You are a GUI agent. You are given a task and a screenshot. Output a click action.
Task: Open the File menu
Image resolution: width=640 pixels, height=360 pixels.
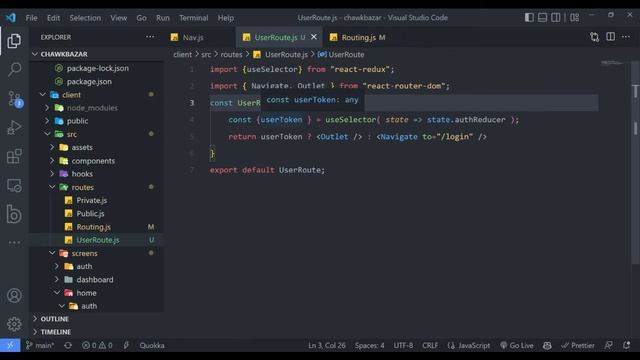pyautogui.click(x=31, y=18)
